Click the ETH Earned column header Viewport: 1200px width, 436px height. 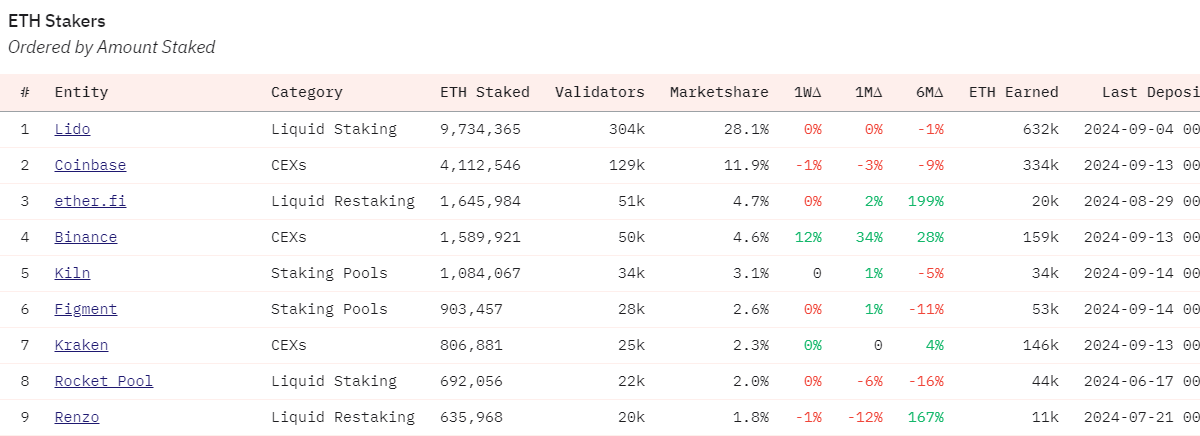click(x=1013, y=92)
